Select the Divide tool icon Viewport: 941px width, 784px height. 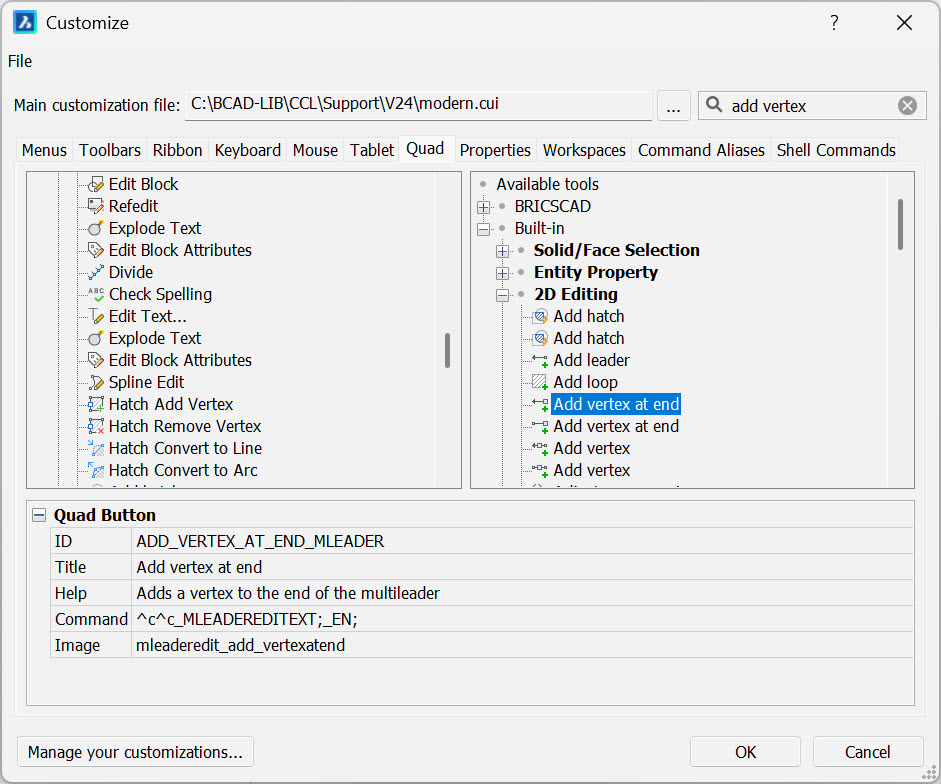point(95,273)
